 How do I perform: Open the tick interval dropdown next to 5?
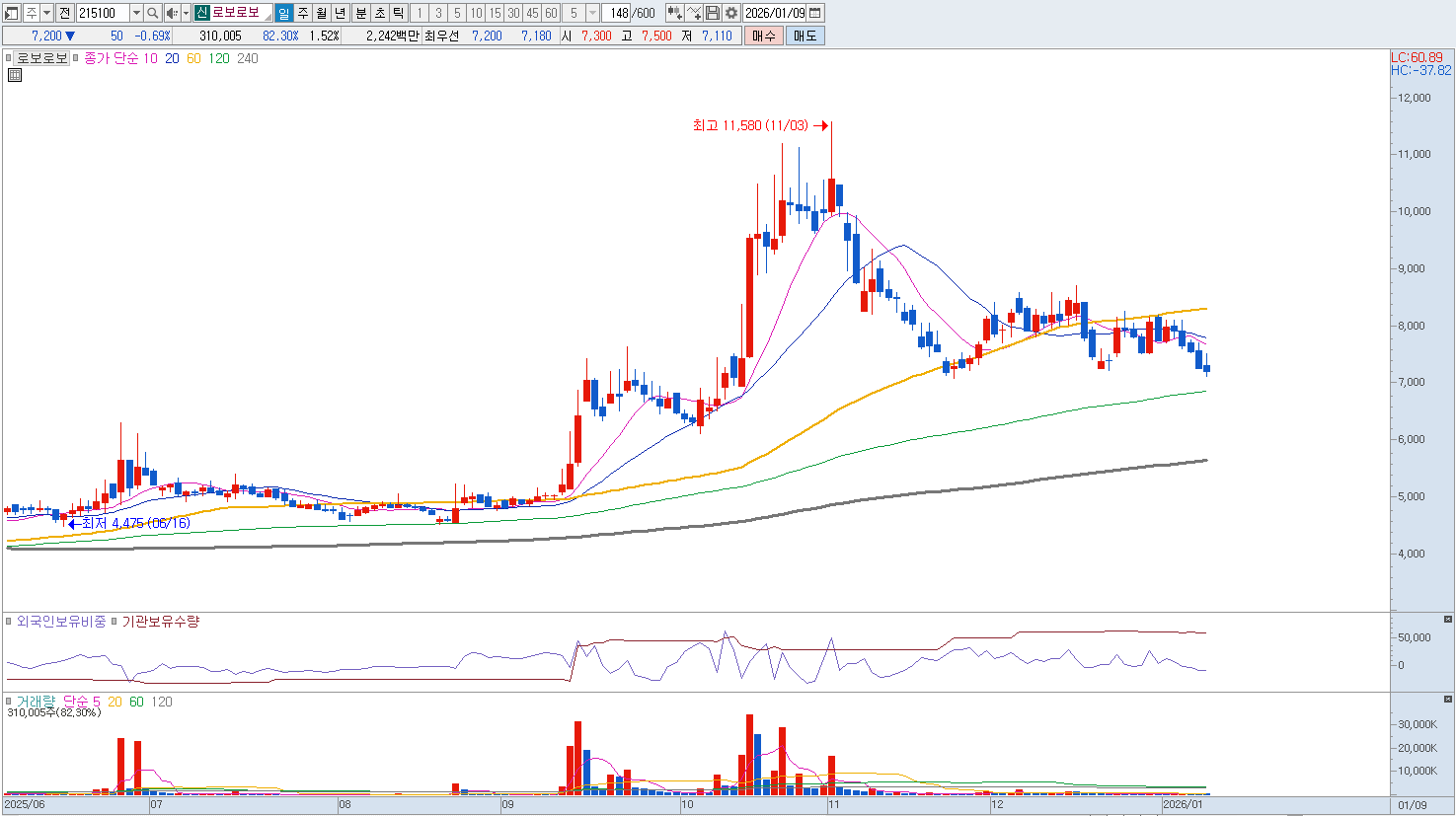tap(592, 13)
